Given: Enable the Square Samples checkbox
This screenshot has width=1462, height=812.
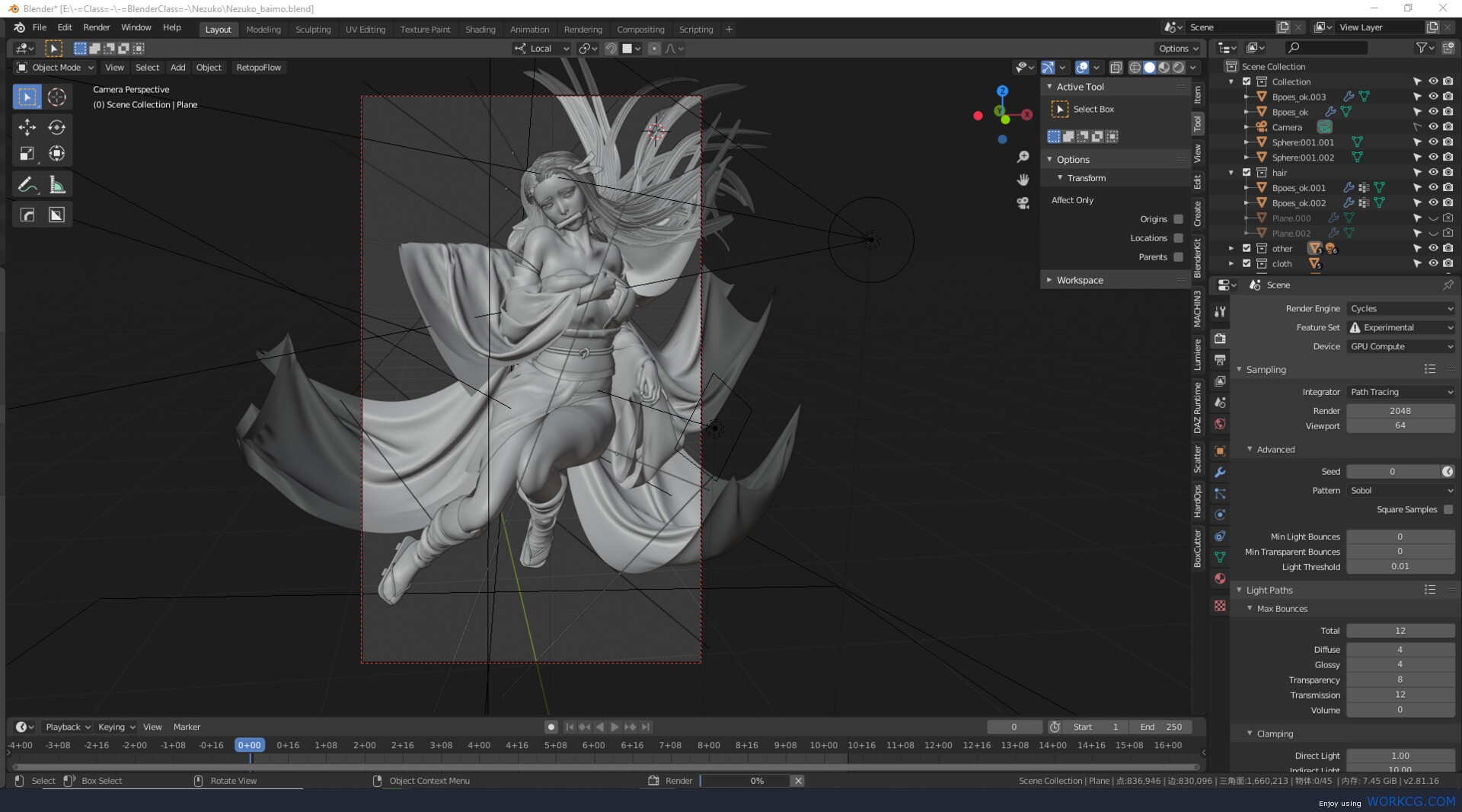Looking at the screenshot, I should click(1448, 510).
